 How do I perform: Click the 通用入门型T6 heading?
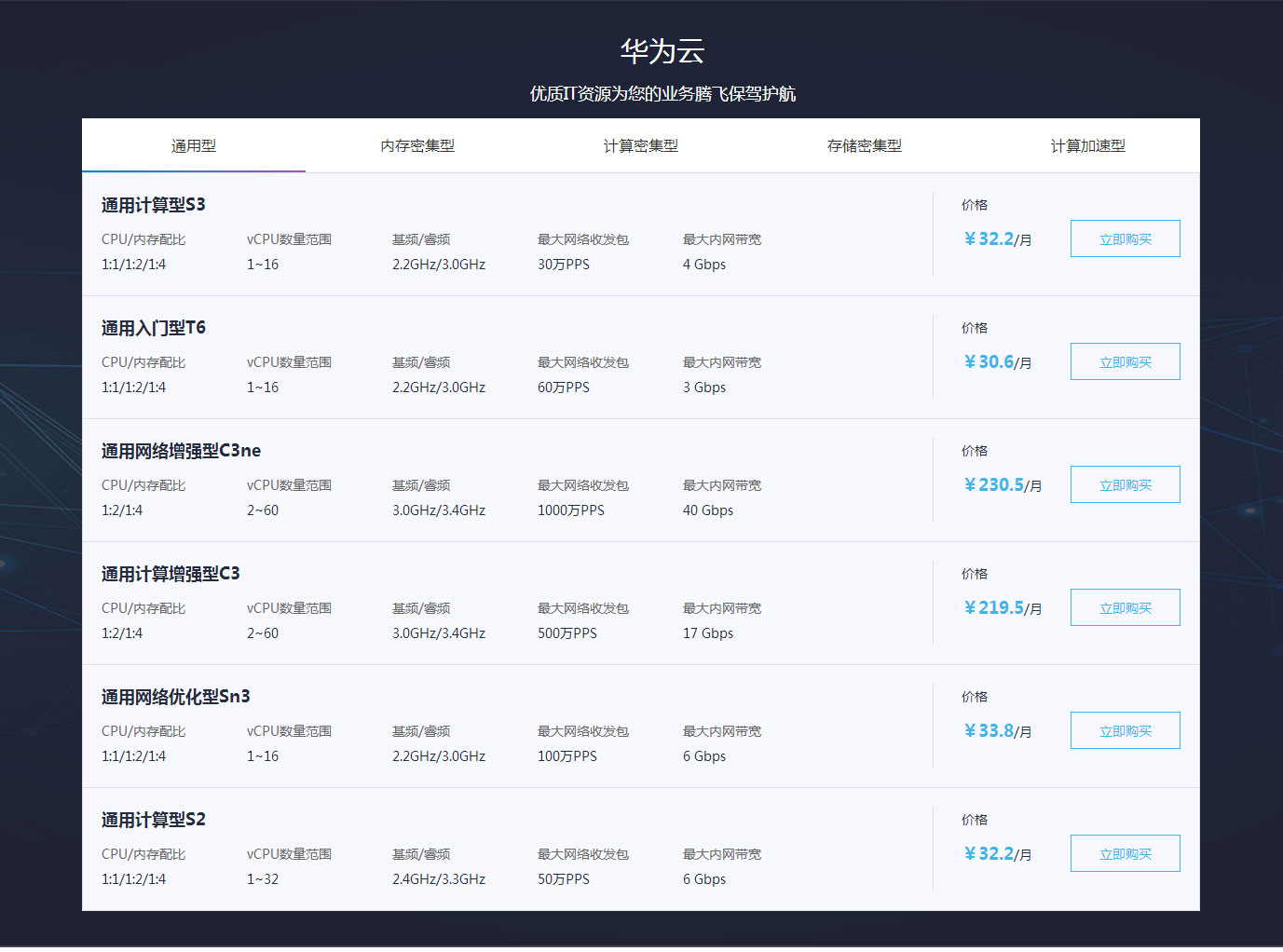tap(154, 328)
